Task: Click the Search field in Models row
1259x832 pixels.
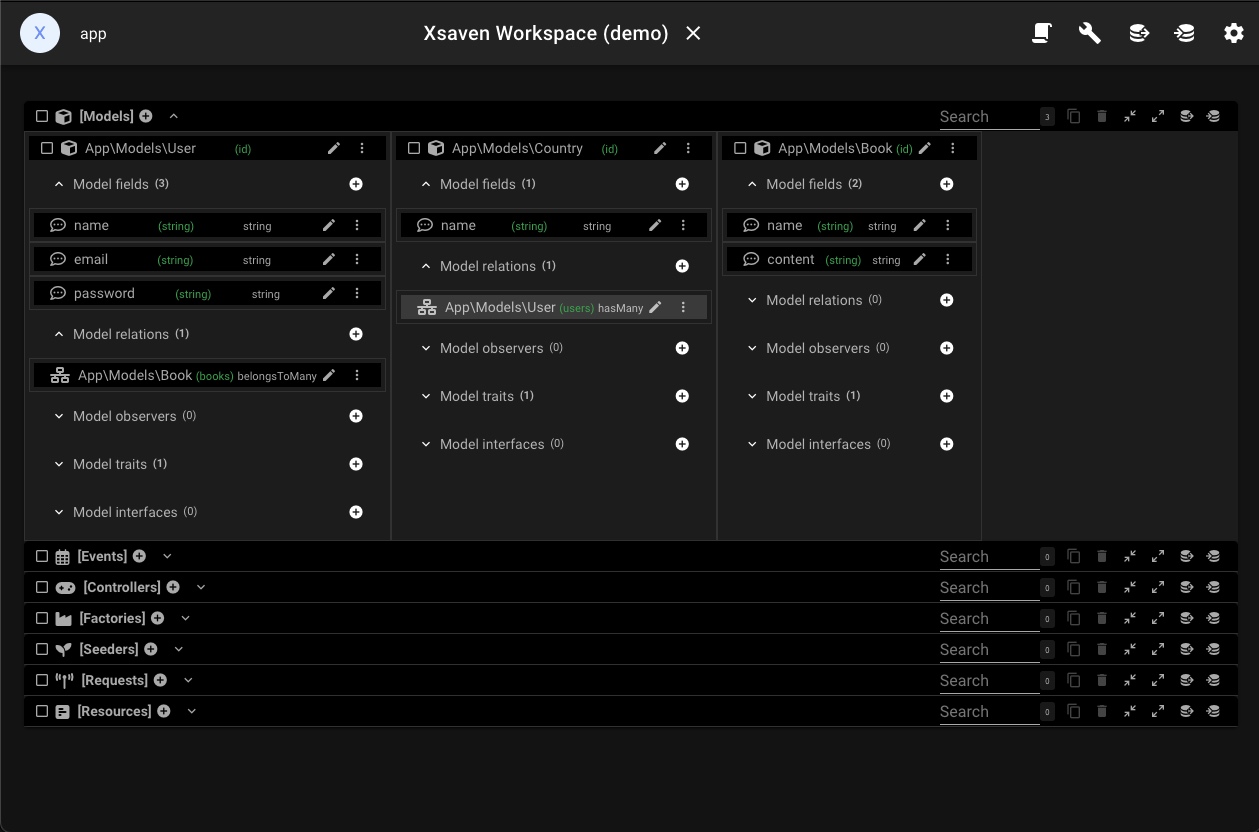Action: (x=988, y=116)
